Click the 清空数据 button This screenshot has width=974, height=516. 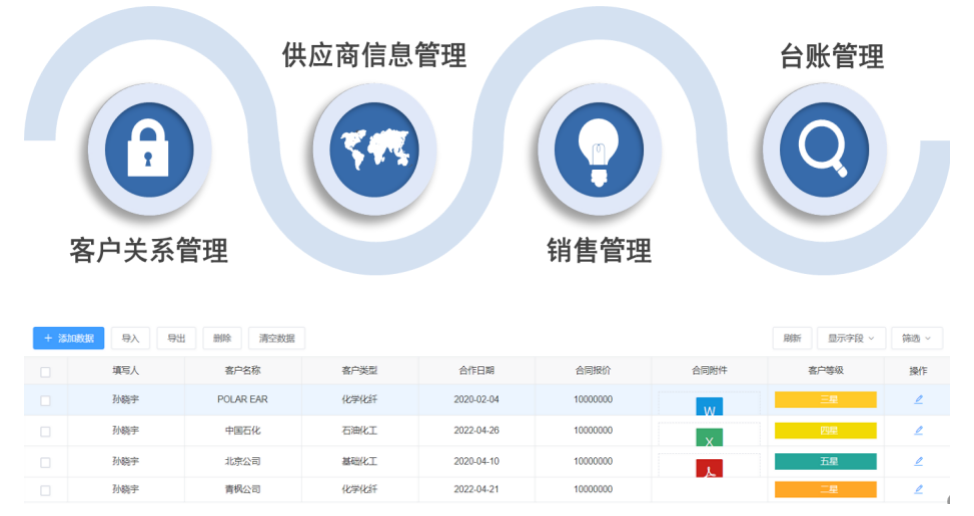pyautogui.click(x=277, y=338)
